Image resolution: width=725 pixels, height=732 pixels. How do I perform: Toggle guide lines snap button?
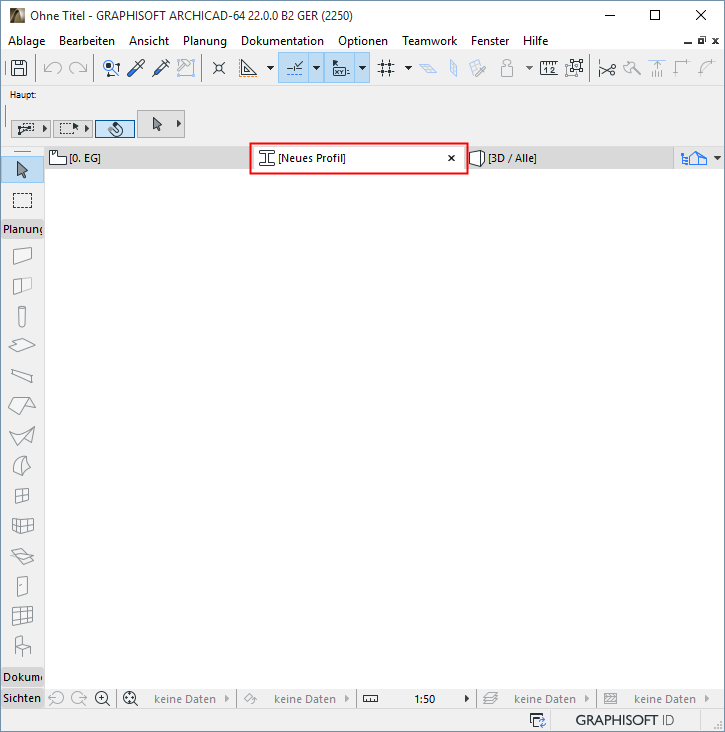[x=294, y=68]
